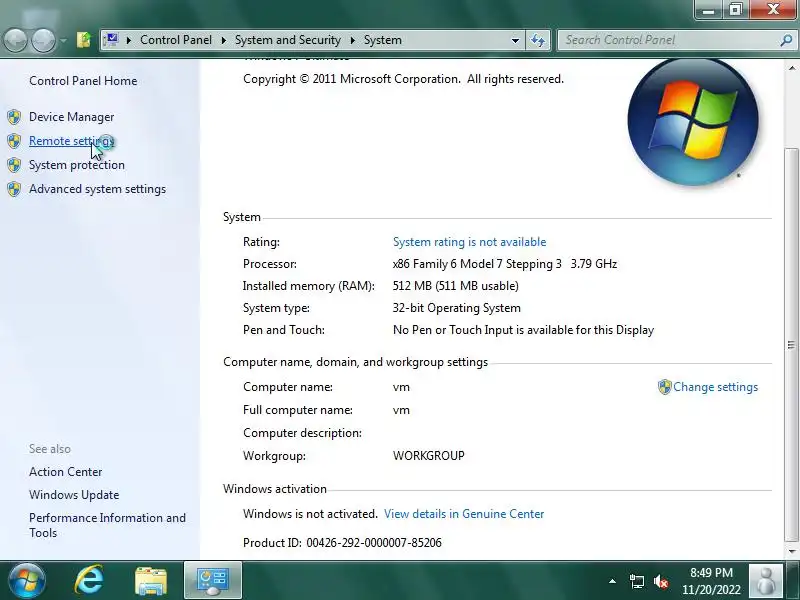The height and width of the screenshot is (600, 800).
Task: Click the 512 MB (511 MB usable) text
Action: click(456, 286)
